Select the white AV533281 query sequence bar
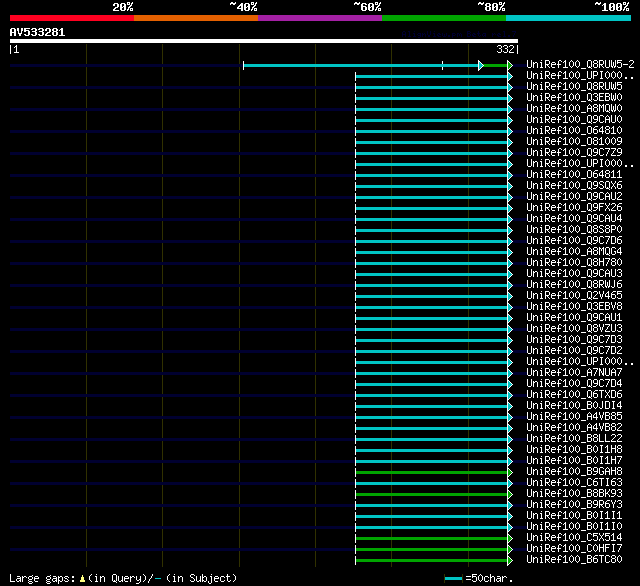The image size is (640, 586). [x=264, y=41]
